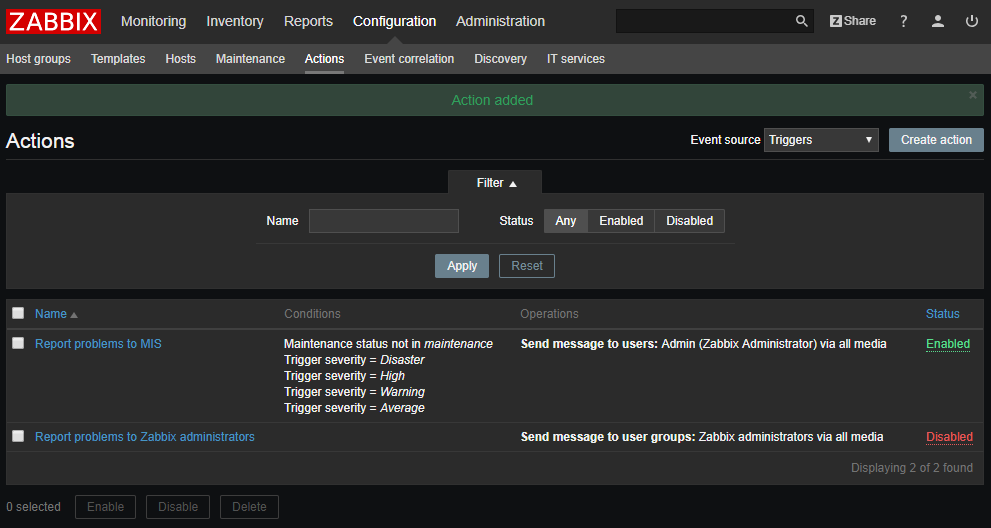Click the Apply filter button
Screen dimensions: 991x528
click(462, 266)
